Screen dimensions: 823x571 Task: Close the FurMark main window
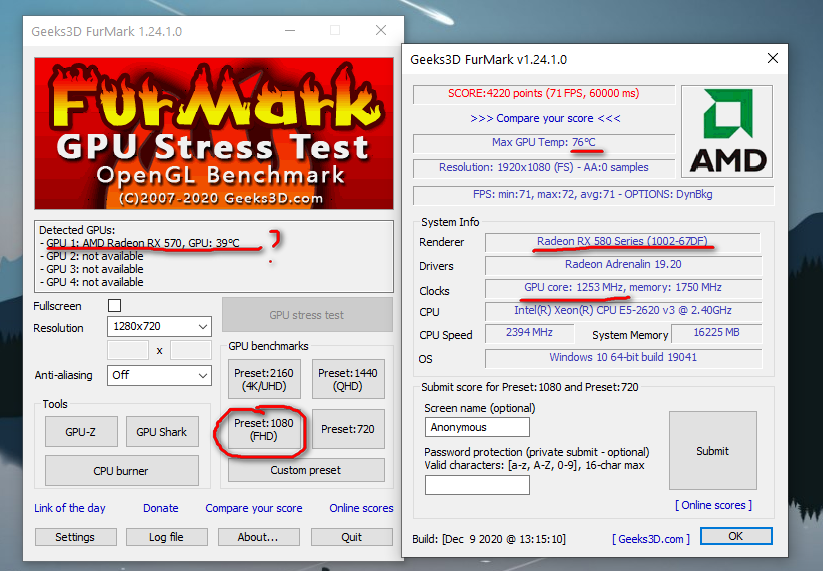pyautogui.click(x=381, y=30)
